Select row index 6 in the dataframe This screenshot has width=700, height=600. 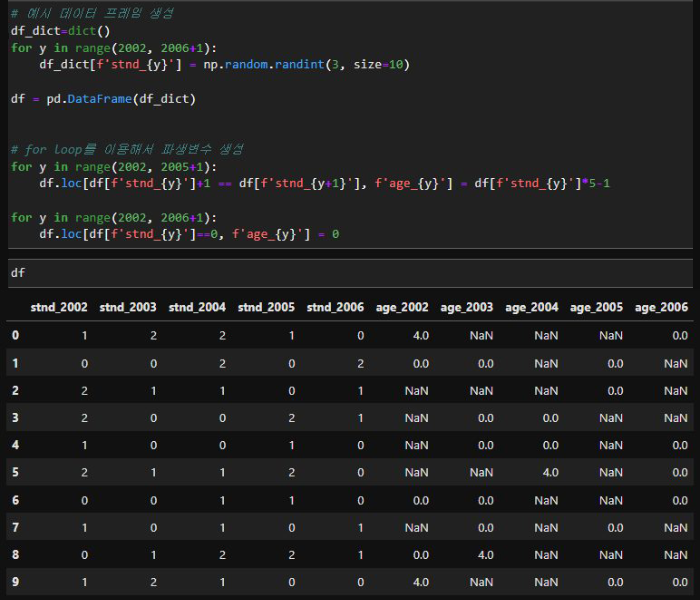tap(15, 500)
